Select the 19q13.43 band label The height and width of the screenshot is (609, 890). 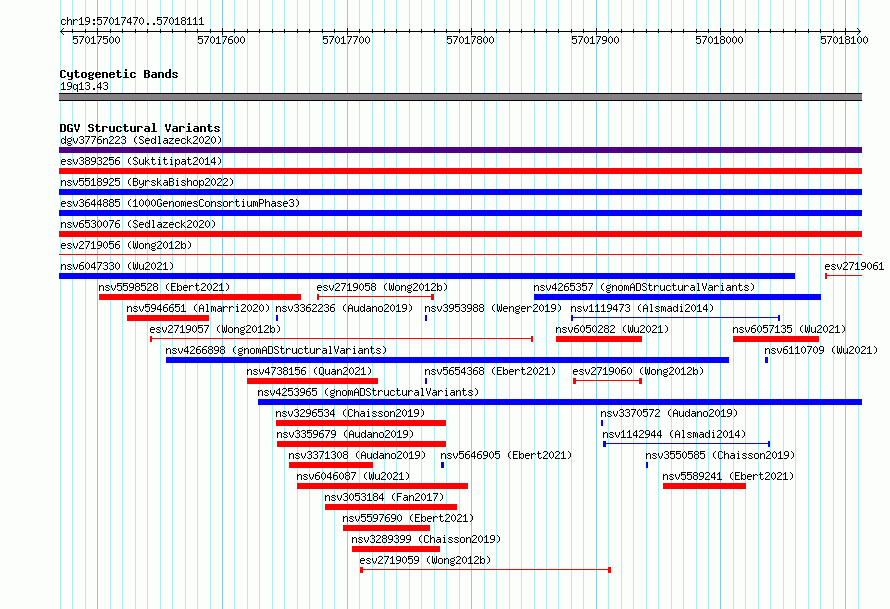coord(84,86)
